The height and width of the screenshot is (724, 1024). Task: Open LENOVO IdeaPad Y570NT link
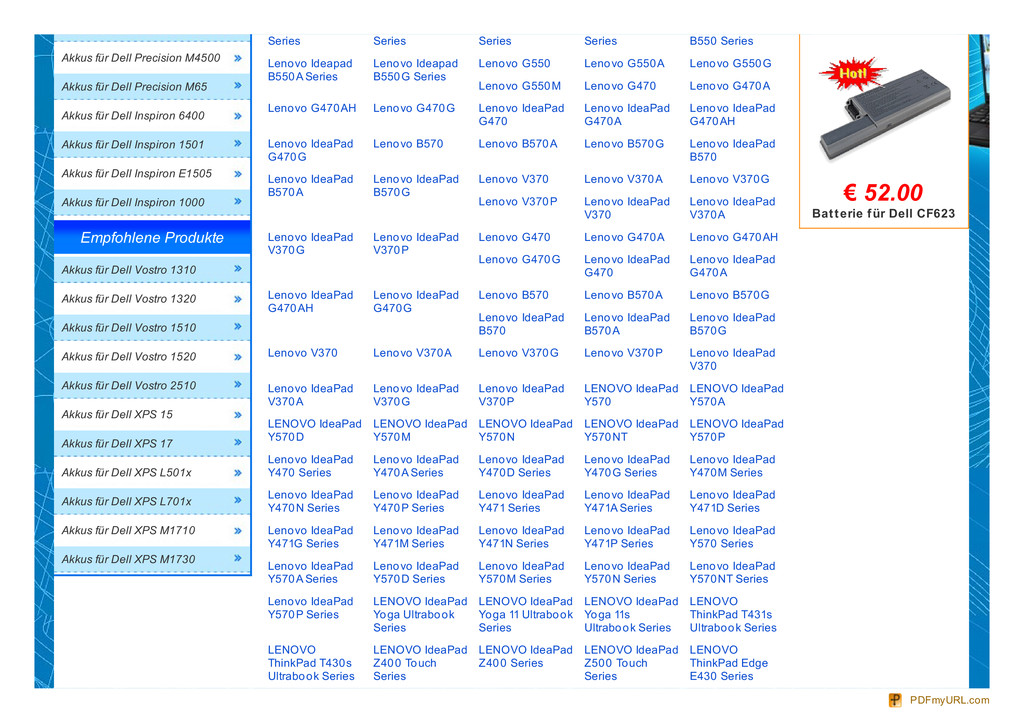(631, 430)
